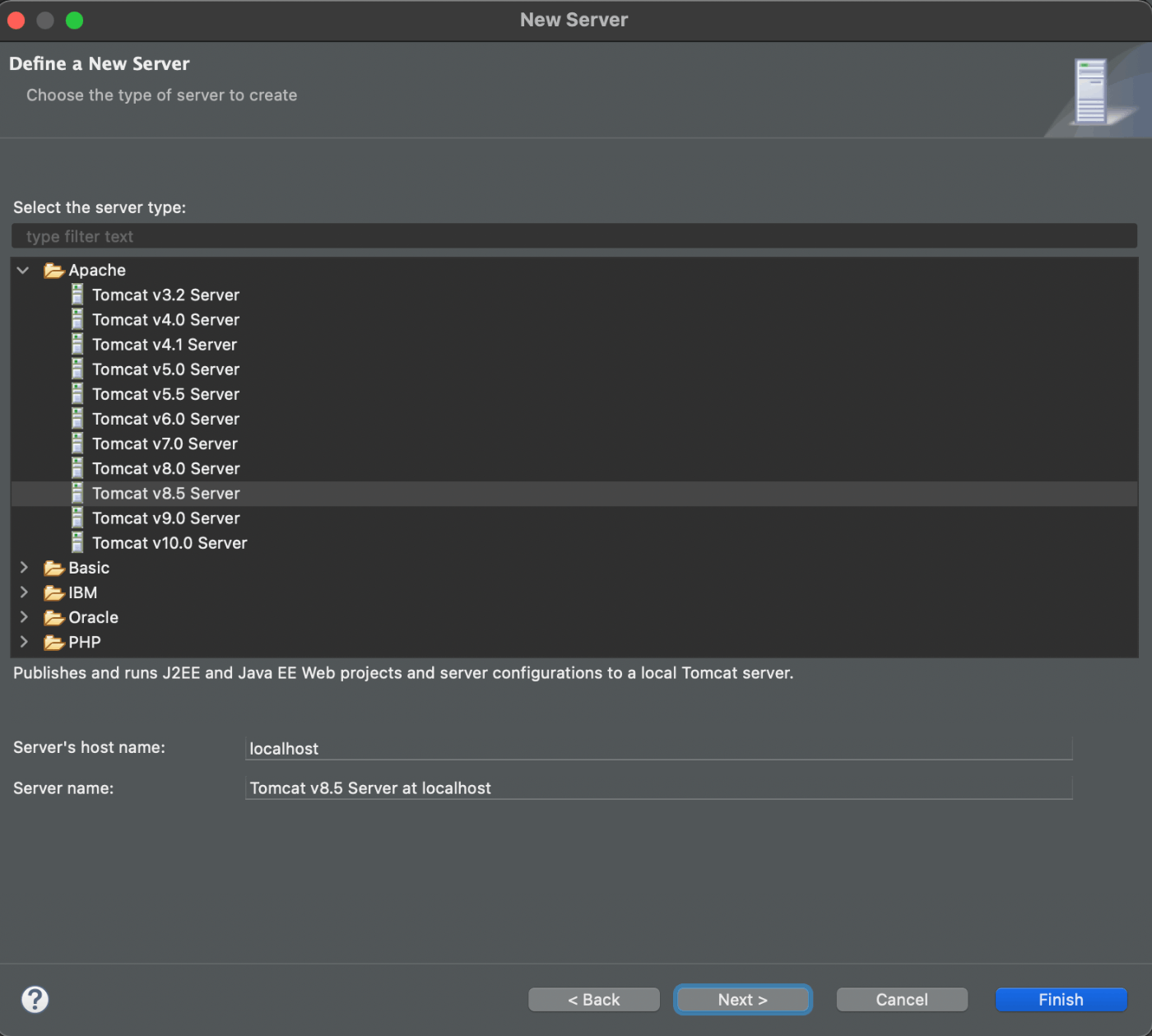Image resolution: width=1152 pixels, height=1036 pixels.
Task: Select Tomcat v8.5 Server label
Action: point(165,493)
